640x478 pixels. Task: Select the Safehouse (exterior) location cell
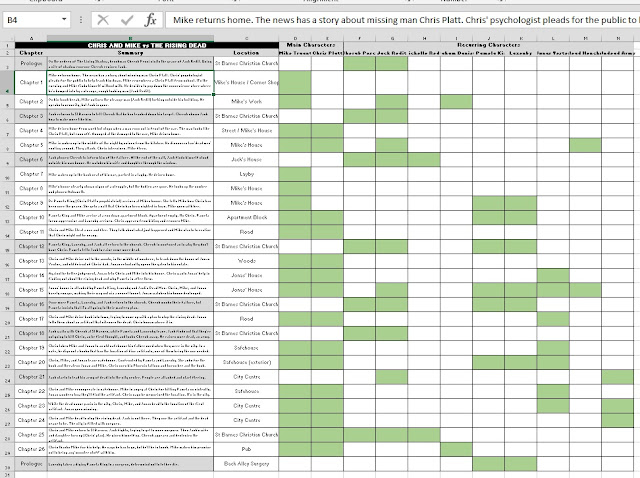246,362
